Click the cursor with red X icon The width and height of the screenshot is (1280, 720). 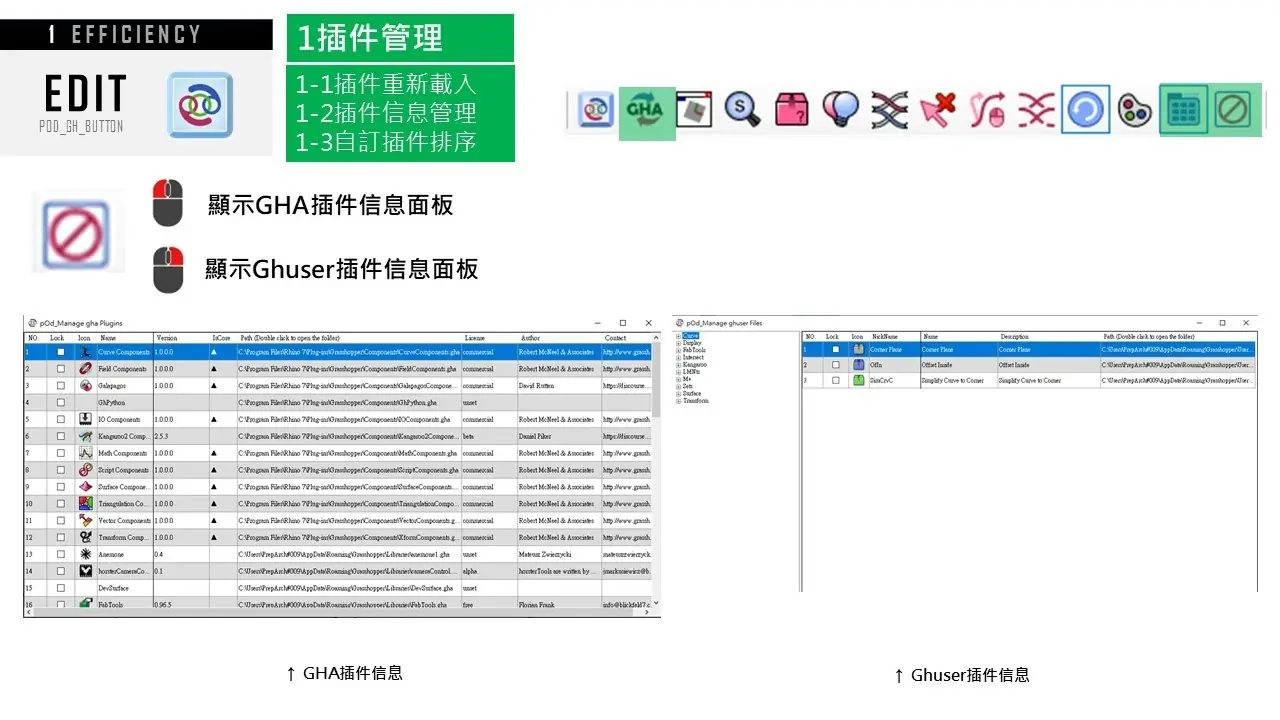[938, 110]
